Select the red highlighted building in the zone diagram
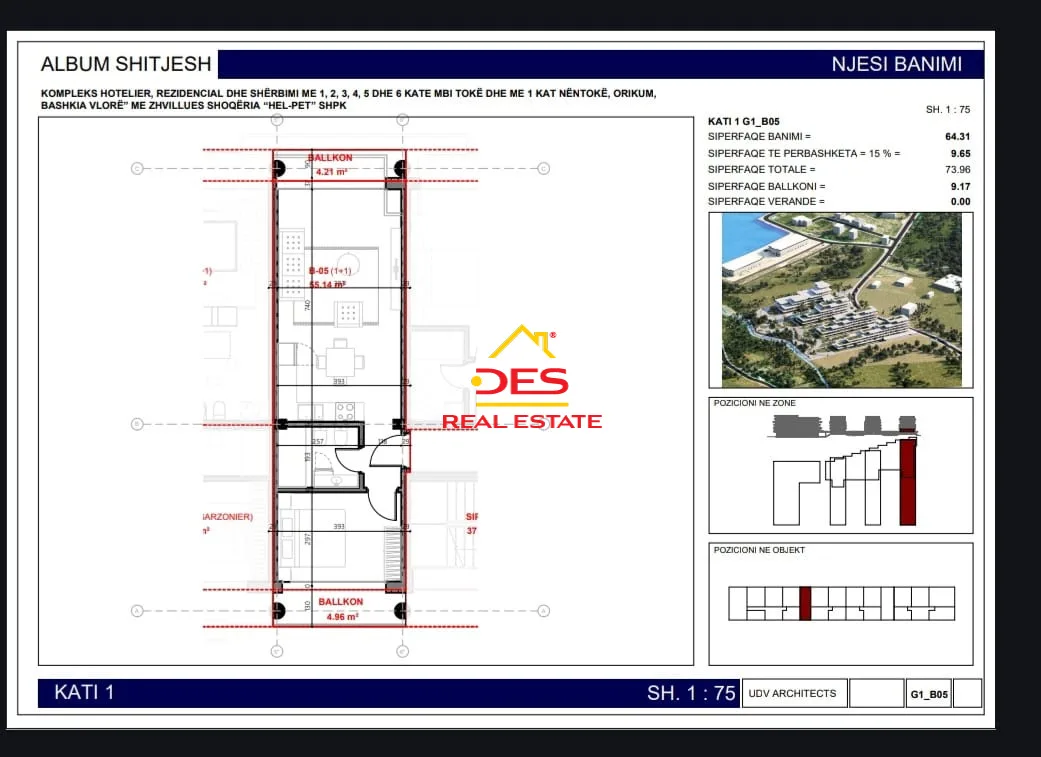The width and height of the screenshot is (1041, 757). [x=908, y=481]
